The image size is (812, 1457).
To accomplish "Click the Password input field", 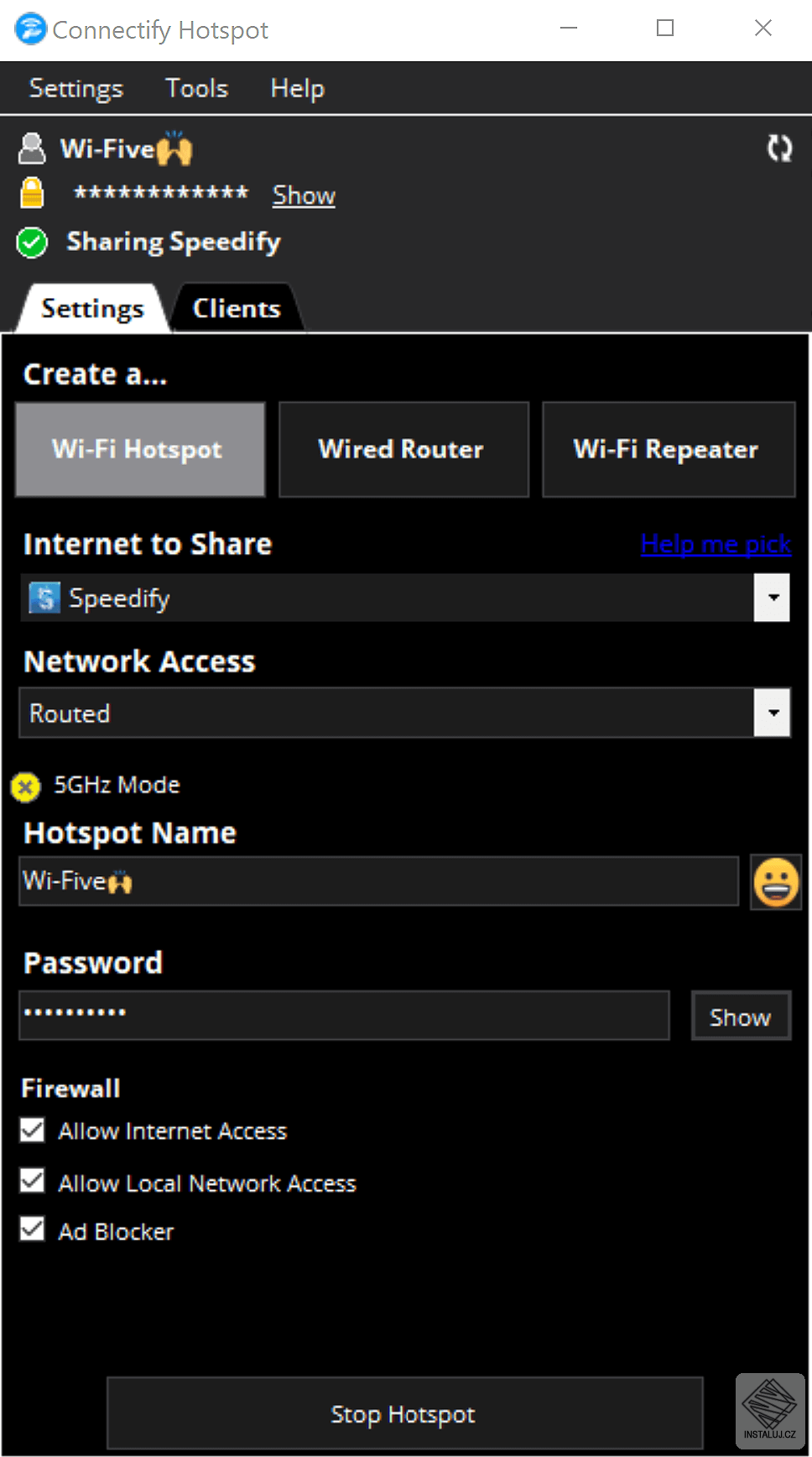I will point(344,1015).
